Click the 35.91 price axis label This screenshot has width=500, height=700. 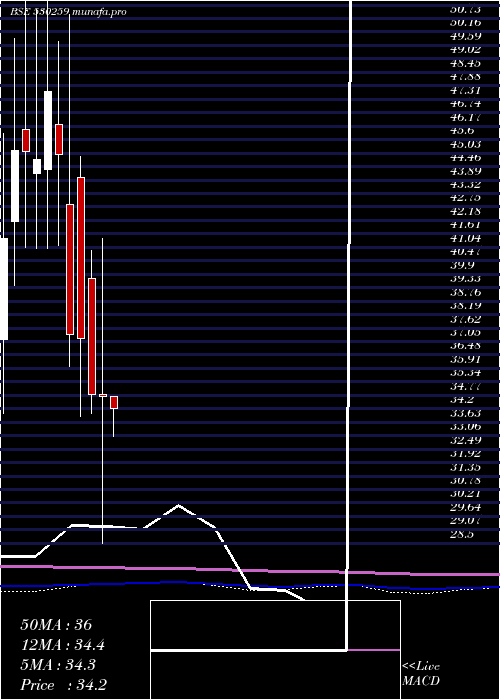pyautogui.click(x=465, y=359)
